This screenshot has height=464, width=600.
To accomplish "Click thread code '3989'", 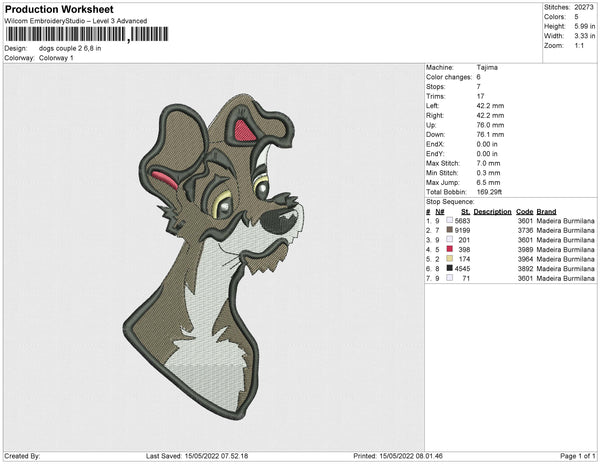I will [x=525, y=249].
